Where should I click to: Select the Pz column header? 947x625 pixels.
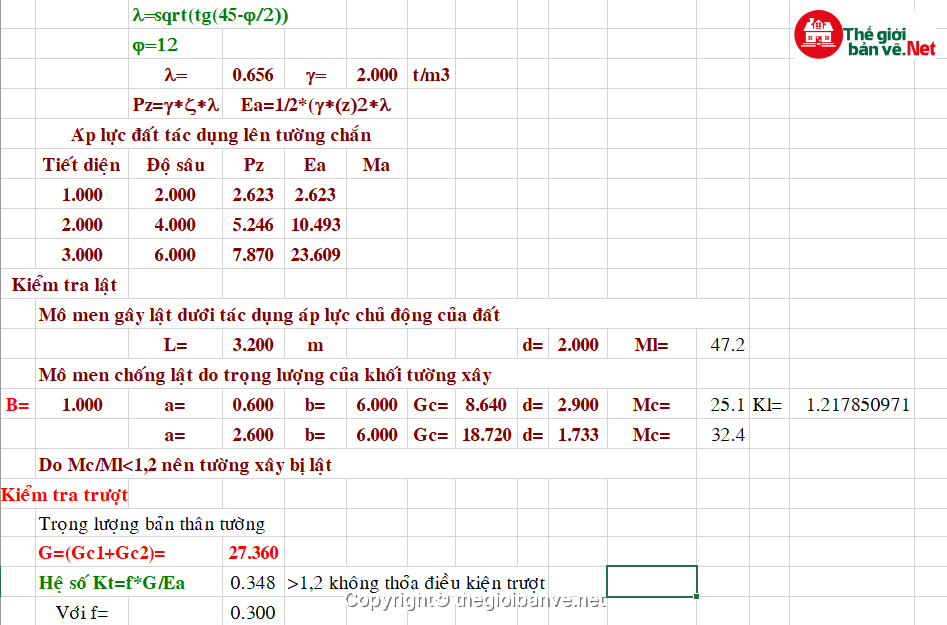click(x=254, y=165)
